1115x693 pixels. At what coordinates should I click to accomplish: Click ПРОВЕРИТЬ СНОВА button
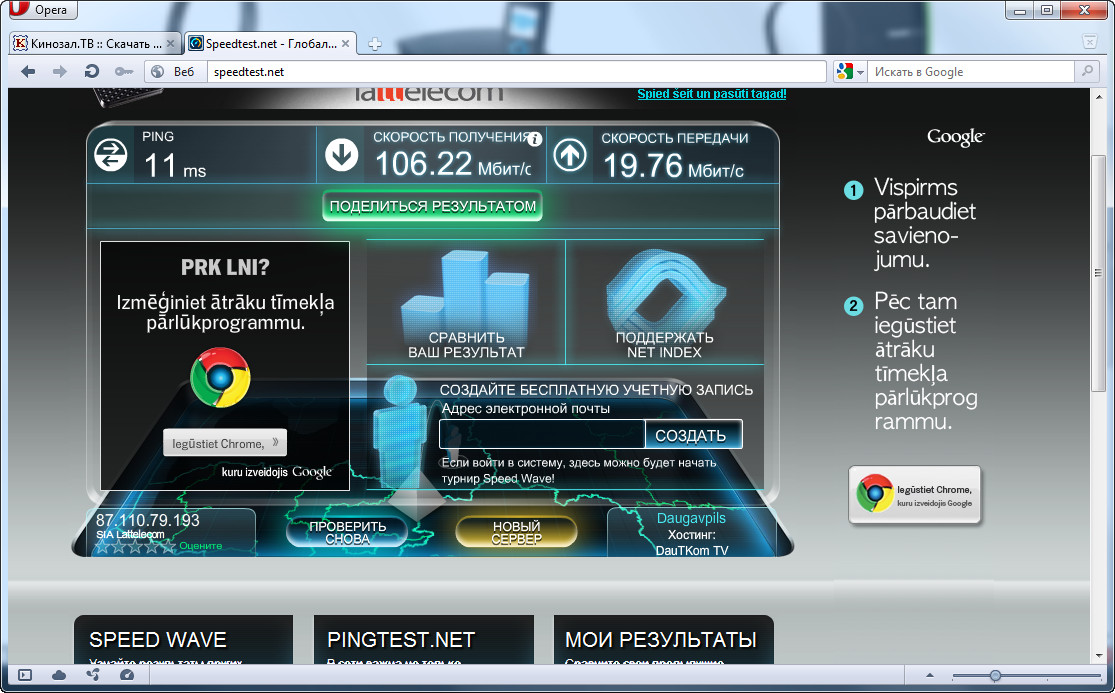347,532
